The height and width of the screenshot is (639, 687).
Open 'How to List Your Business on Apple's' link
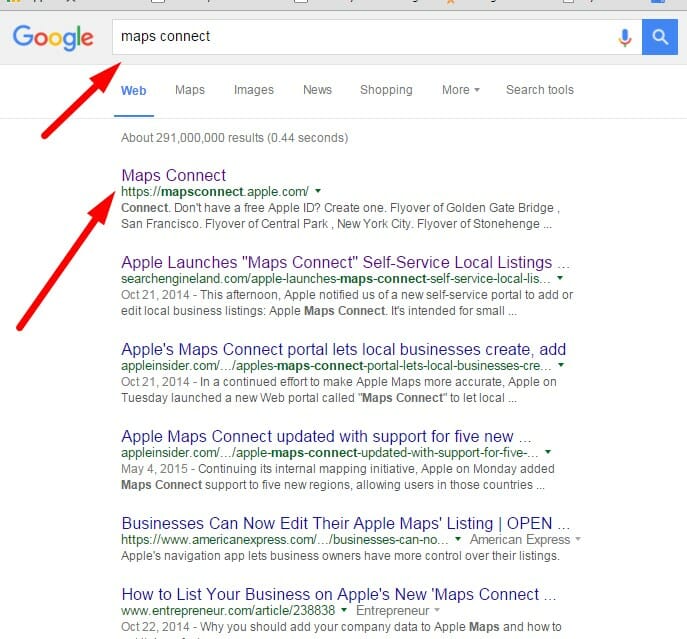click(x=338, y=594)
